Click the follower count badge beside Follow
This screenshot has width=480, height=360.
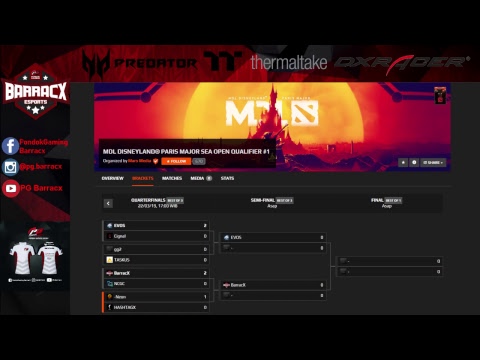[199, 161]
